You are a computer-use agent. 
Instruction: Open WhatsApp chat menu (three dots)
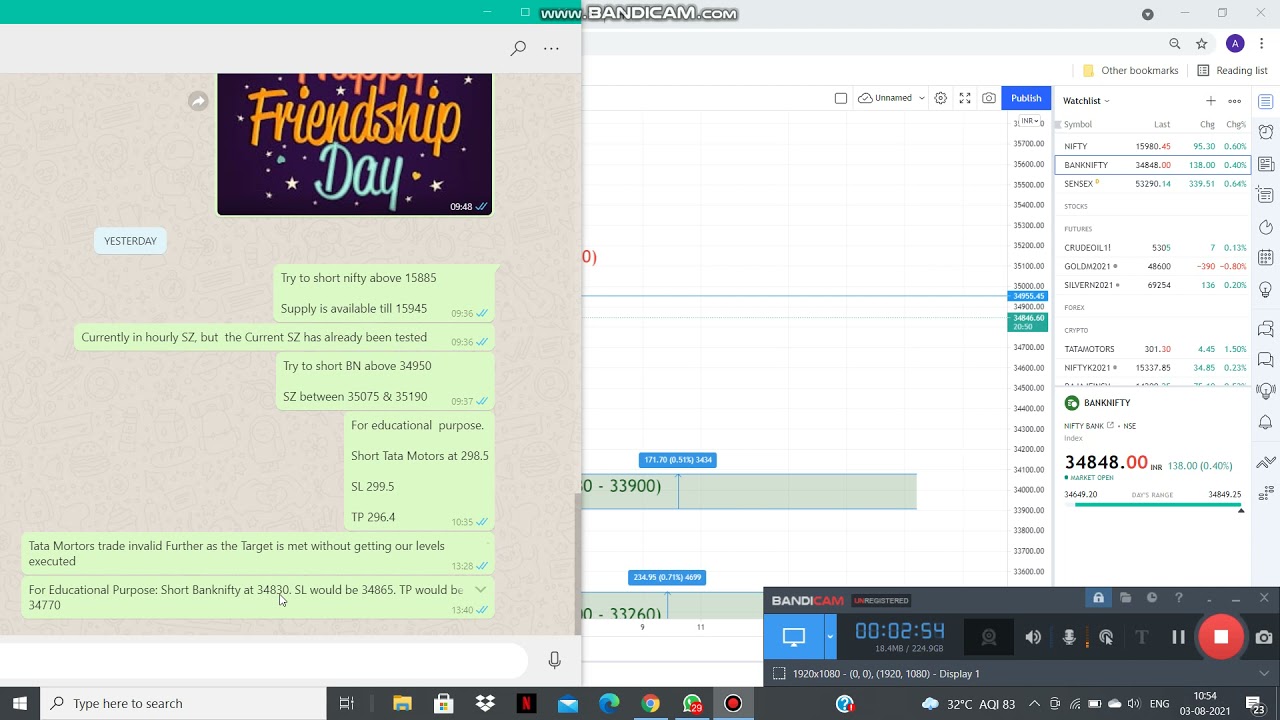tap(551, 48)
